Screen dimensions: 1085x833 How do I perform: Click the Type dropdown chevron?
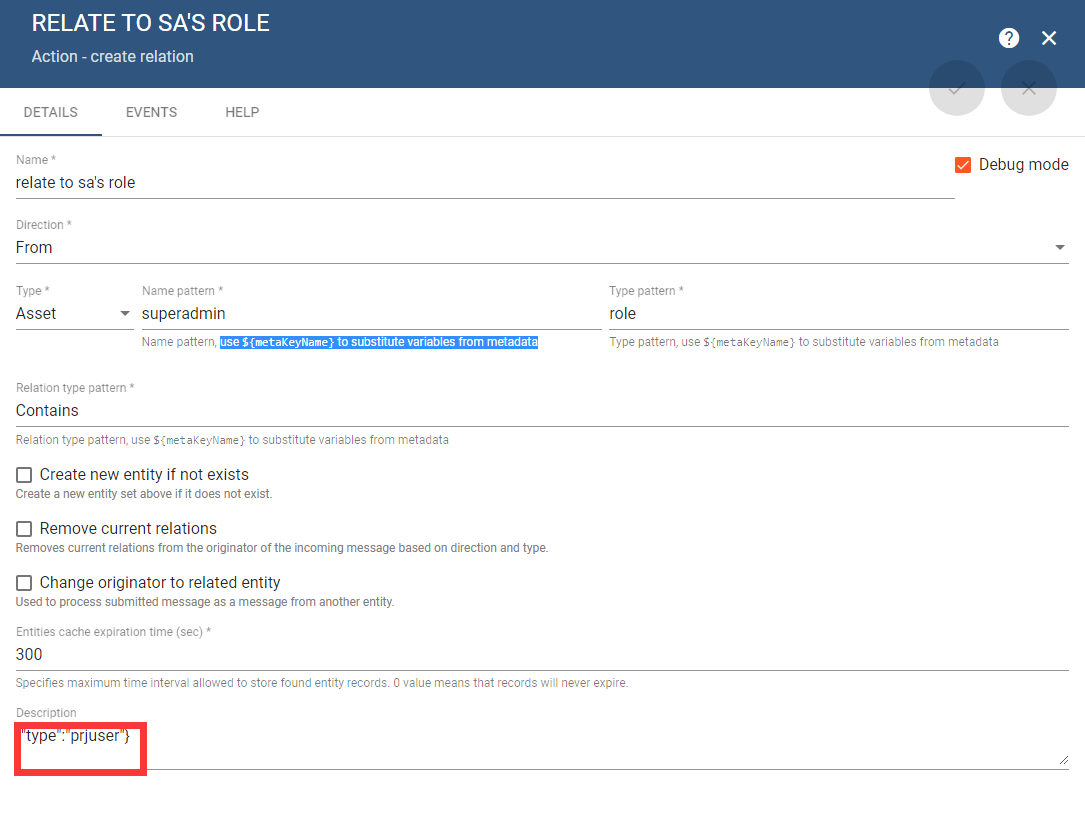pyautogui.click(x=124, y=313)
